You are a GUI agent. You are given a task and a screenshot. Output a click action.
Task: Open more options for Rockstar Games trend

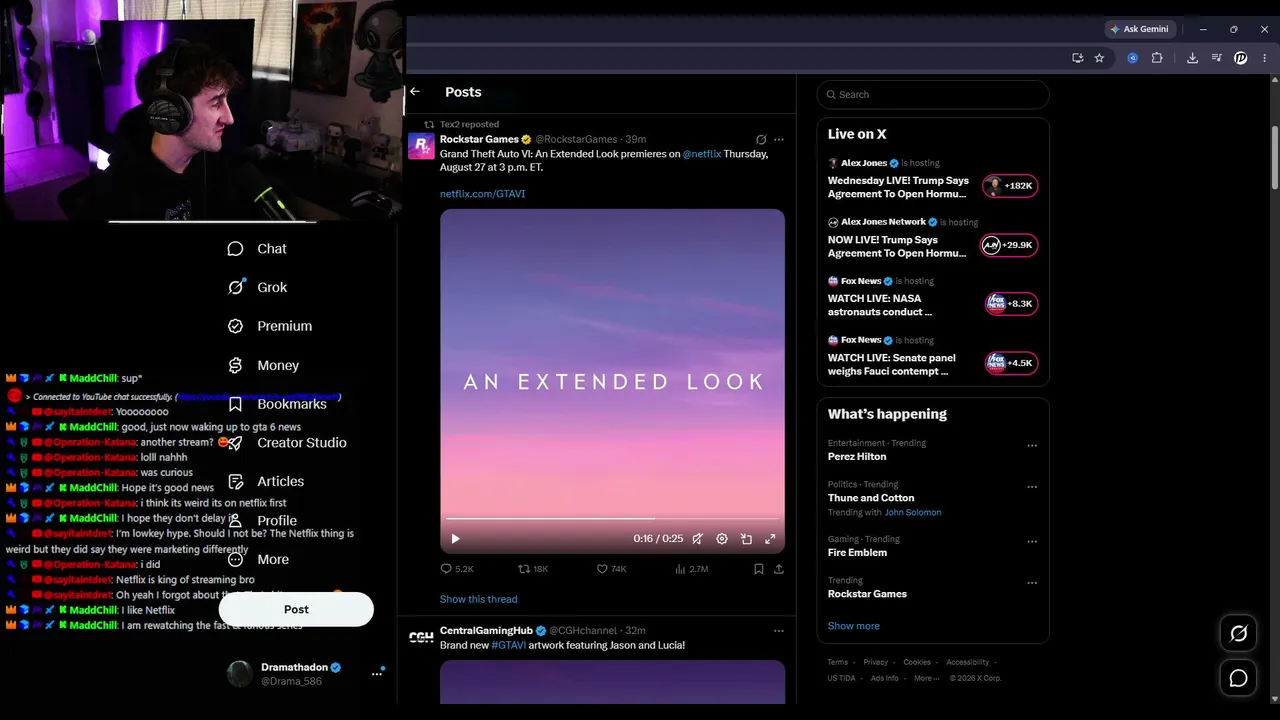tap(1032, 583)
